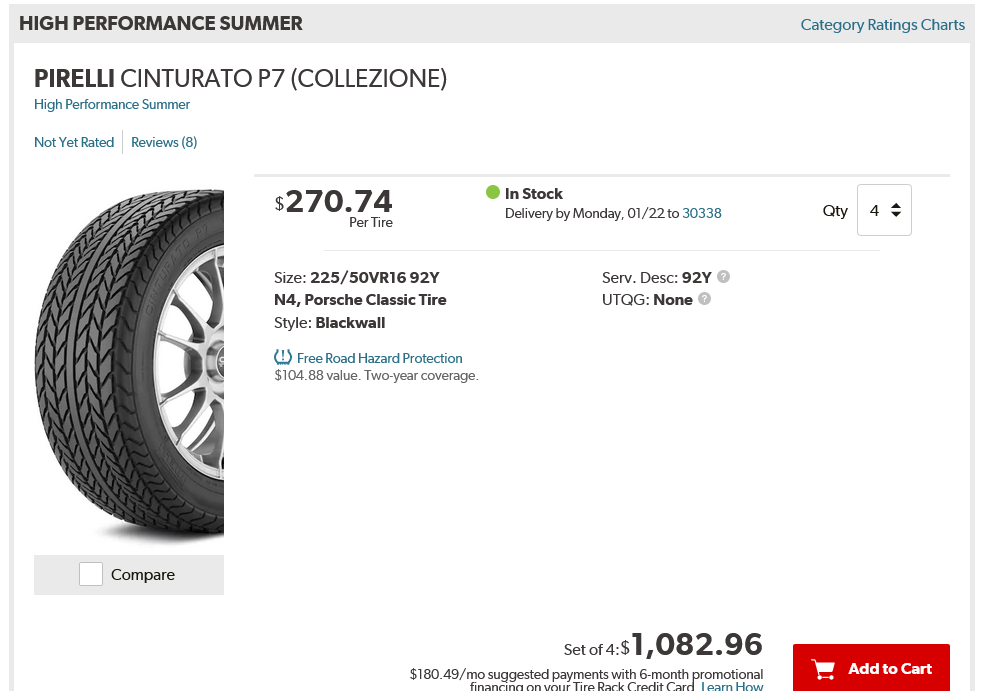Click the Not Yet Rated link

(74, 142)
